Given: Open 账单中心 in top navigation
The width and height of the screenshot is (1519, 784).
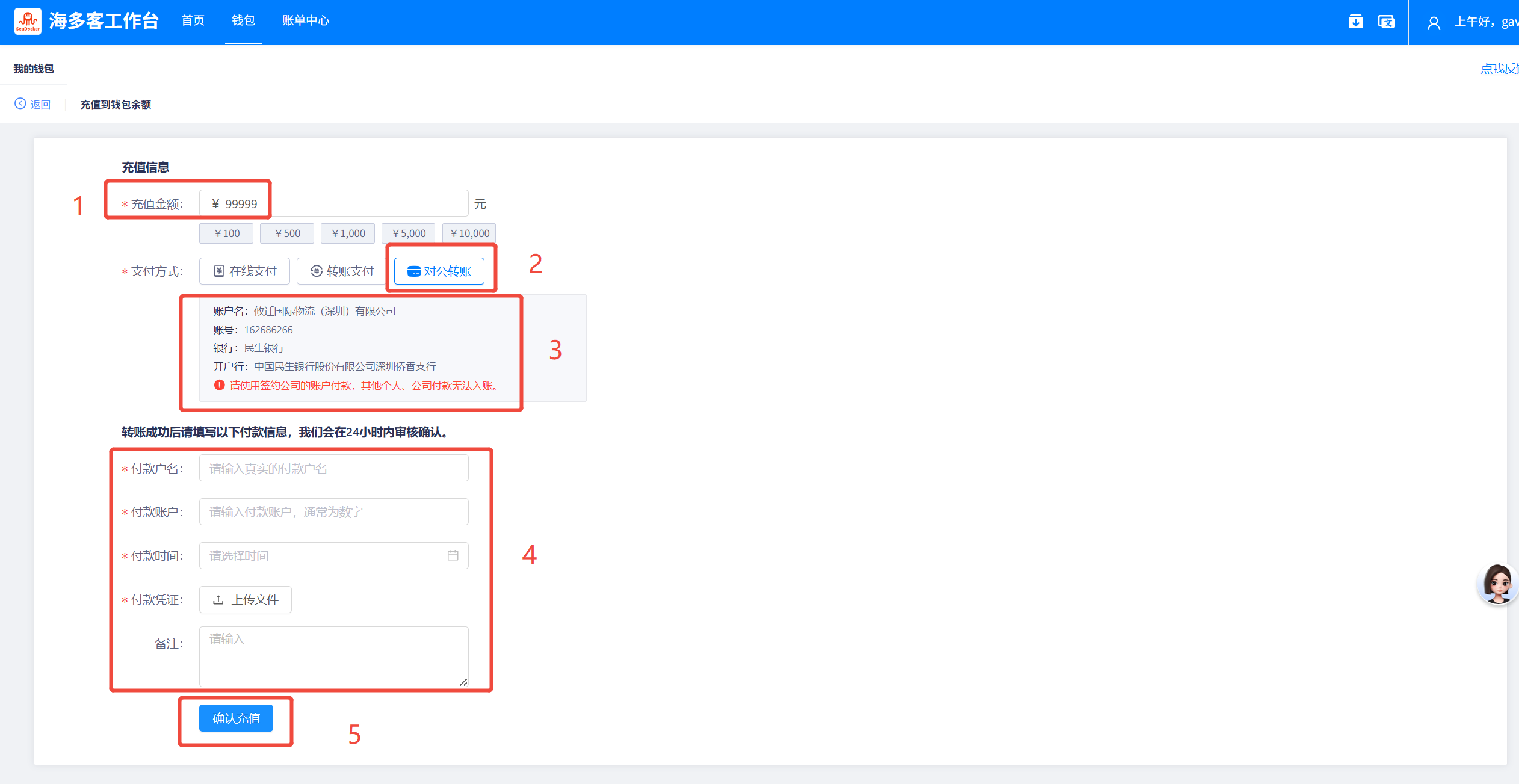Looking at the screenshot, I should (306, 21).
